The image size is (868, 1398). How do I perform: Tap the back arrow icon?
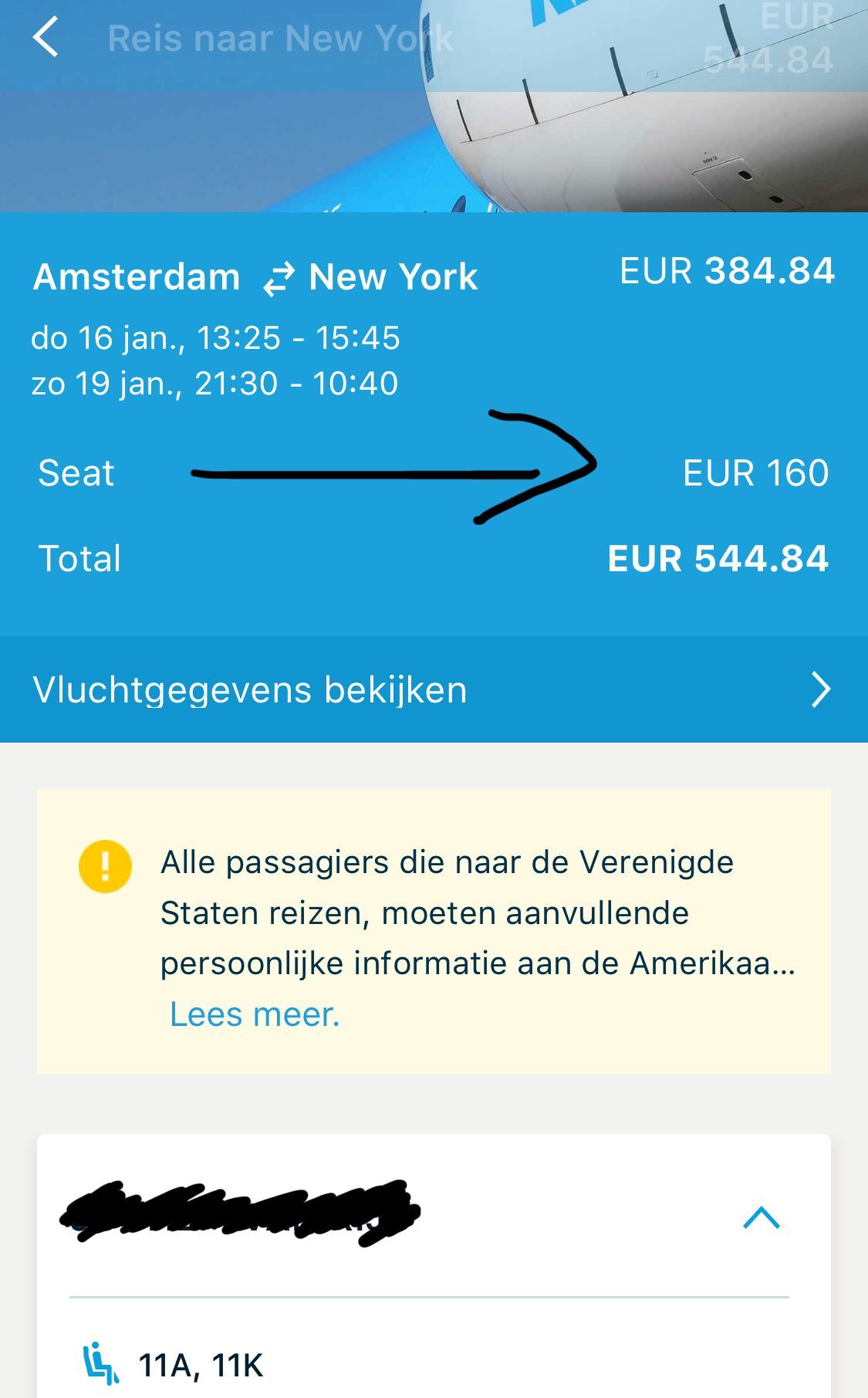pos(46,37)
